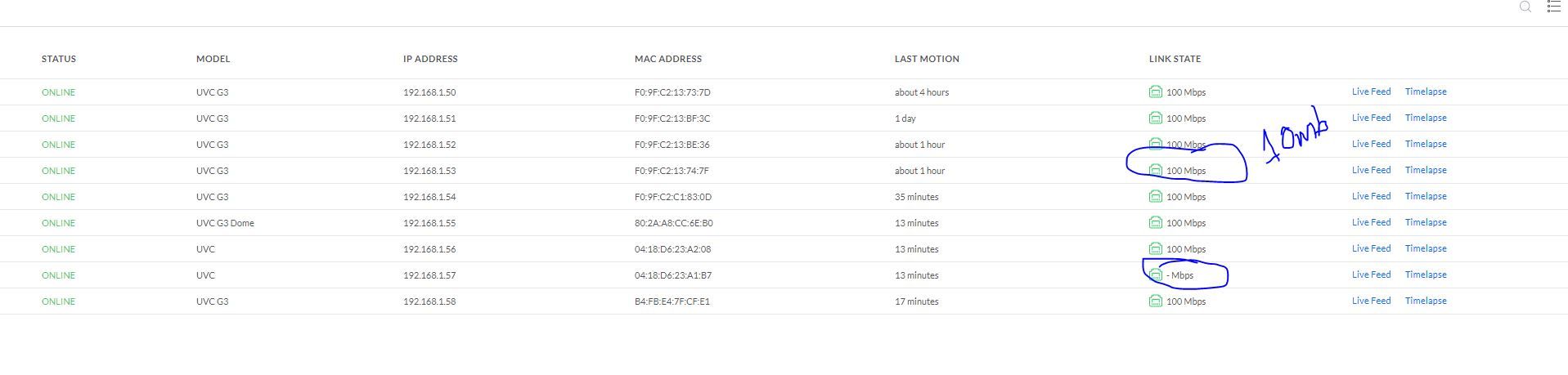This screenshot has width=1568, height=375.
Task: Select the 192.168.1.53 camera row IP
Action: 429,171
